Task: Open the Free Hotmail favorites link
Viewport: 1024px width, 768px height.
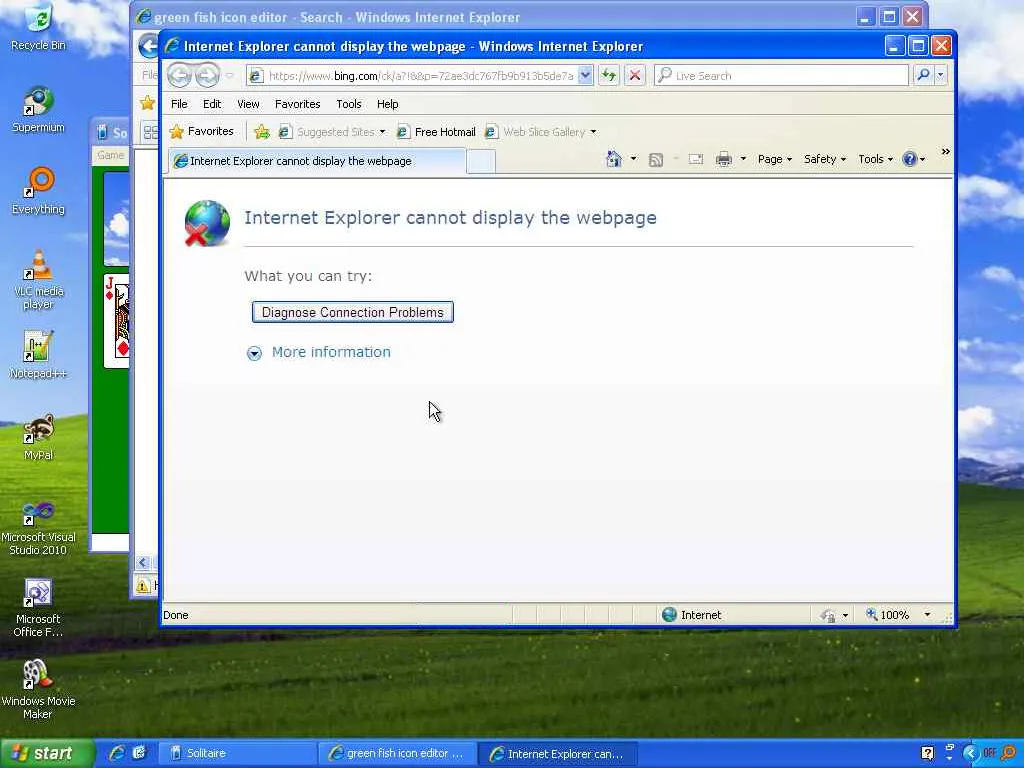Action: [436, 132]
